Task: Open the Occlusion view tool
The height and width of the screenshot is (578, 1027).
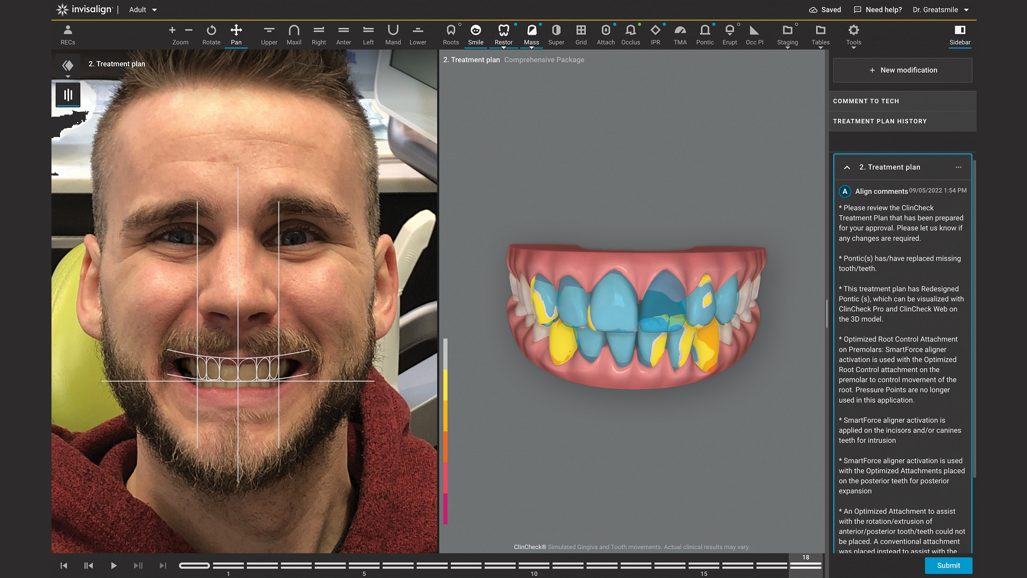Action: coord(630,30)
